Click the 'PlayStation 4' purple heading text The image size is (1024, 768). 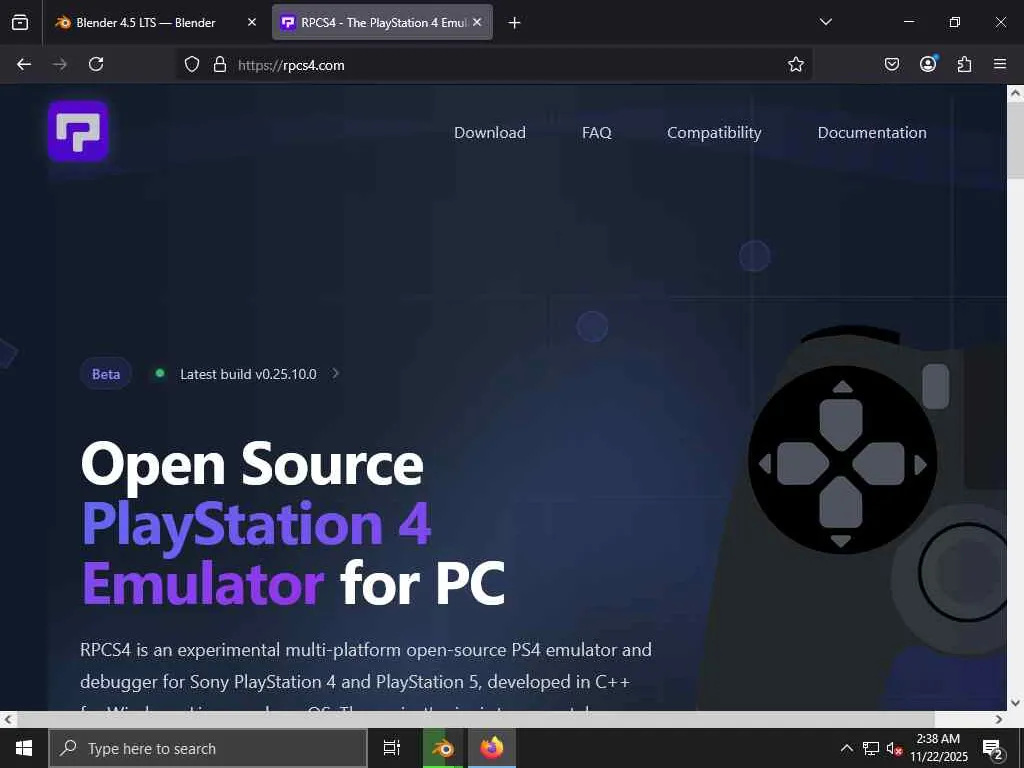pyautogui.click(x=256, y=524)
